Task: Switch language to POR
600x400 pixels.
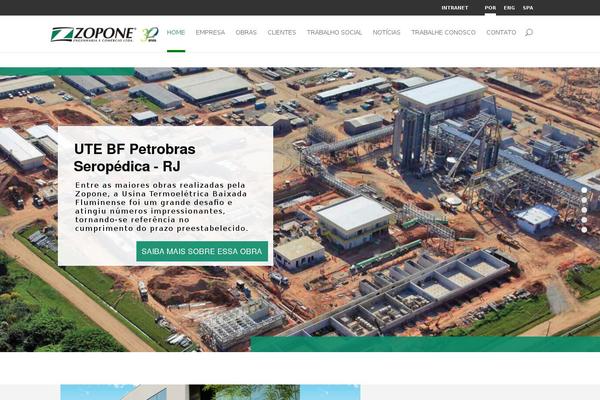Action: click(490, 8)
